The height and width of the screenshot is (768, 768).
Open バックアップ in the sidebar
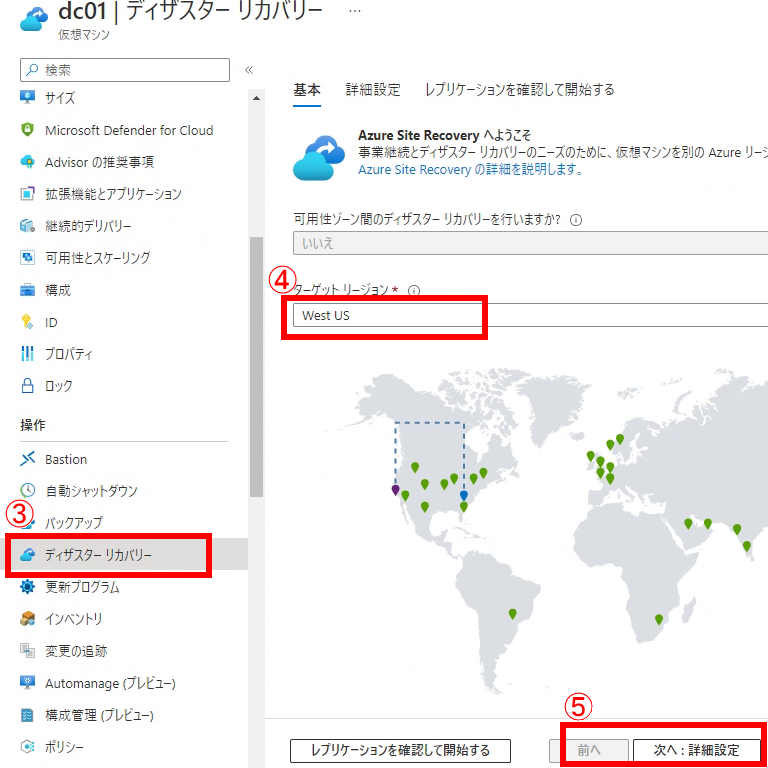pos(74,523)
